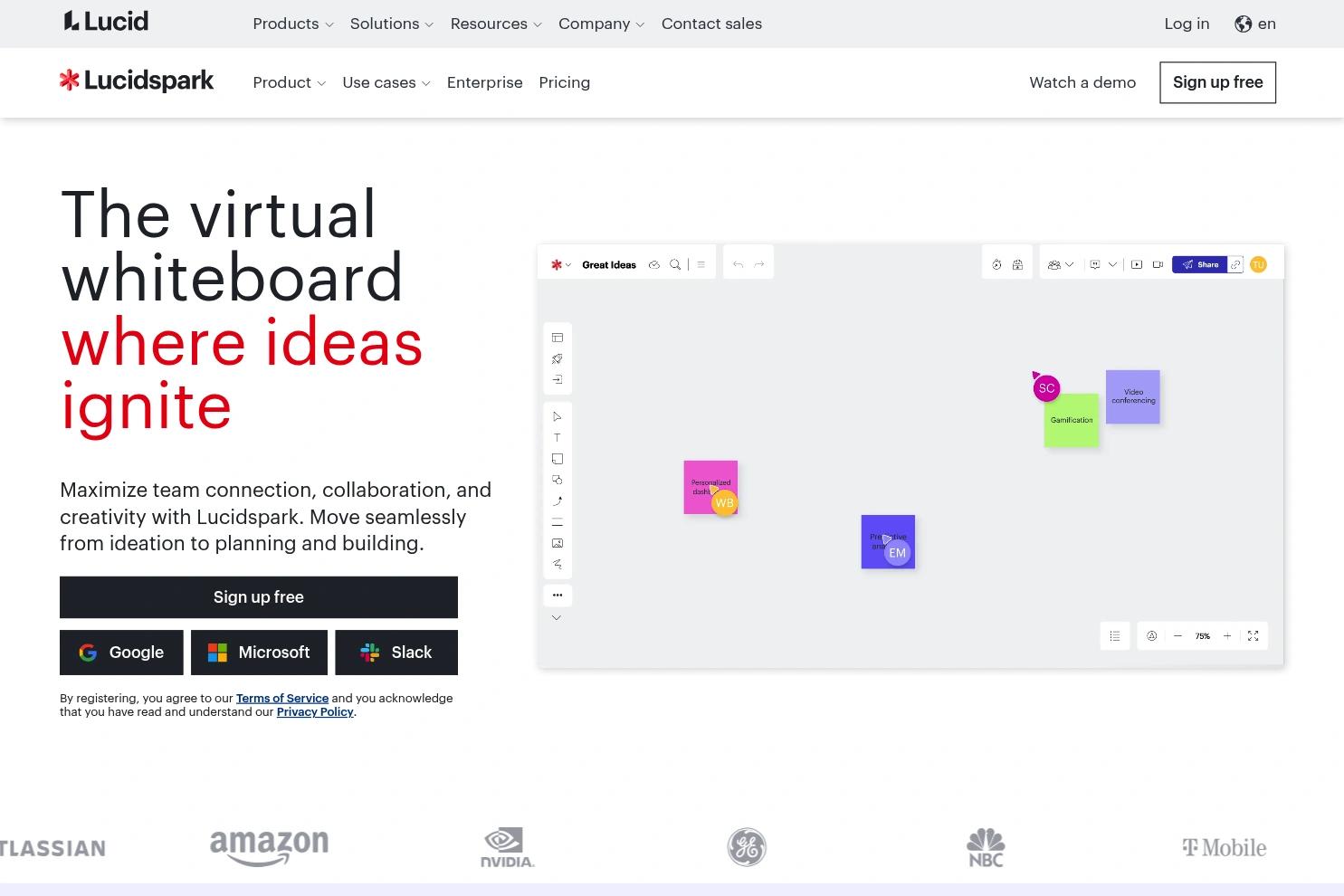
Task: Click the redo arrow in whiteboard
Action: [759, 264]
